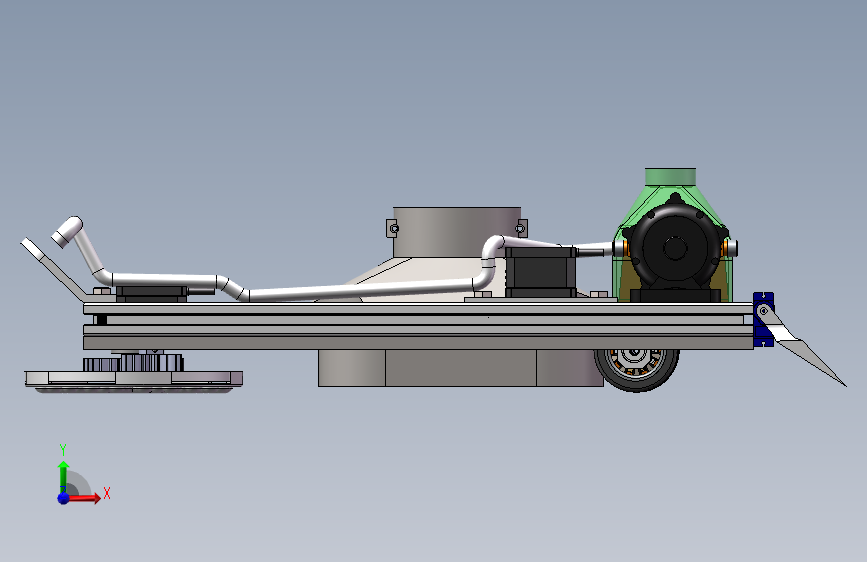Click the blue Z axis ball of the triad
The height and width of the screenshot is (562, 867).
[x=64, y=498]
